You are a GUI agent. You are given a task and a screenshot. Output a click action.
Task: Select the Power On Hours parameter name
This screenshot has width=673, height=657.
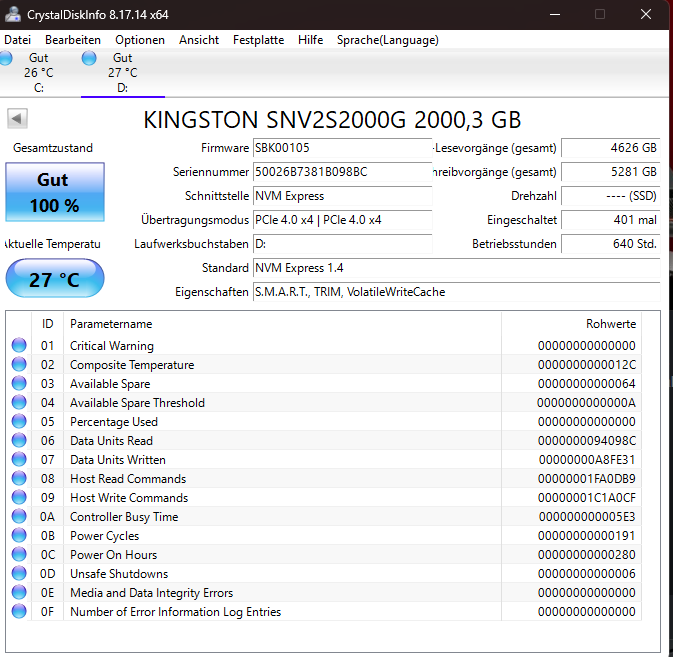(x=114, y=555)
